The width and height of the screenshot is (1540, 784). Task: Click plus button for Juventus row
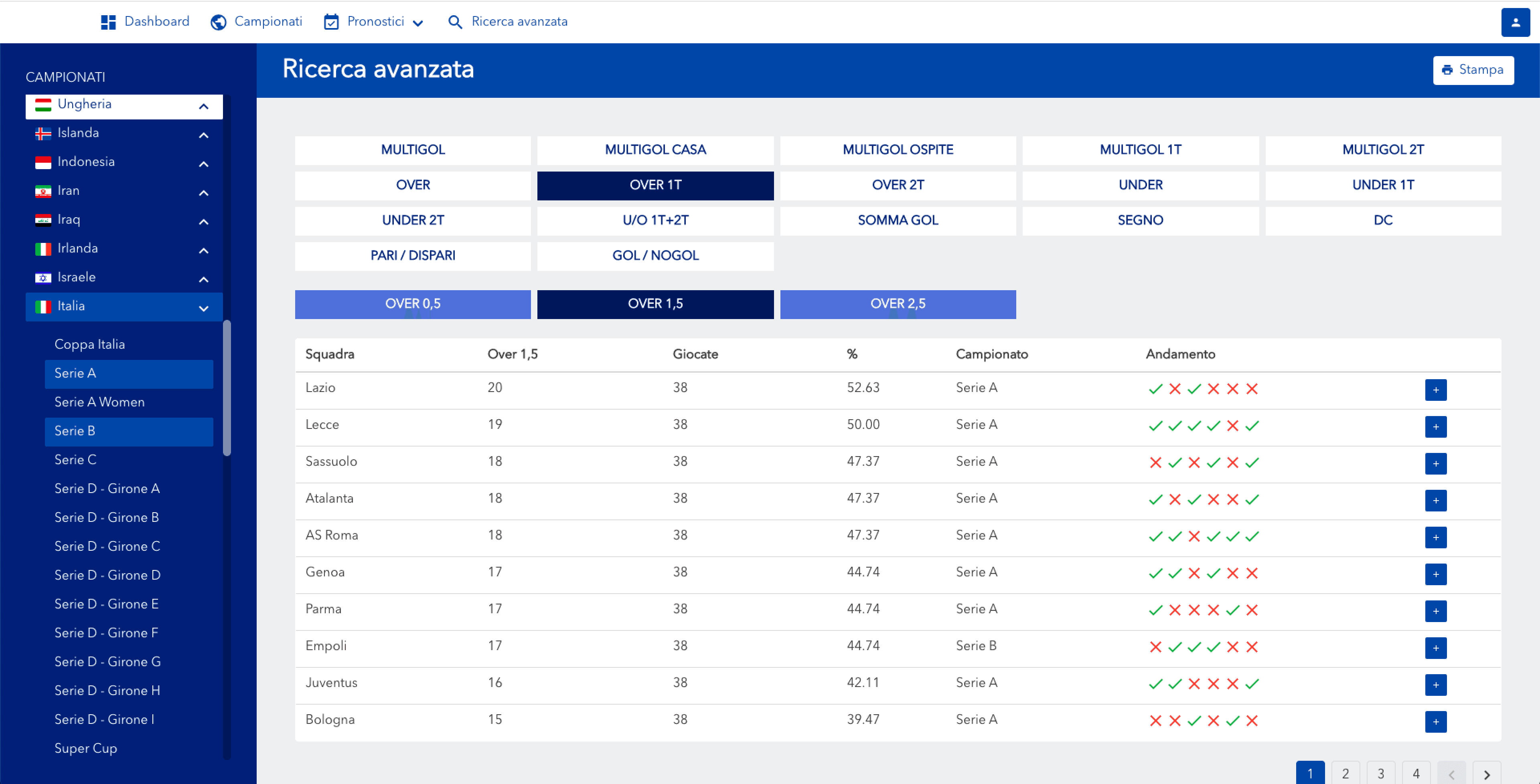(x=1435, y=685)
